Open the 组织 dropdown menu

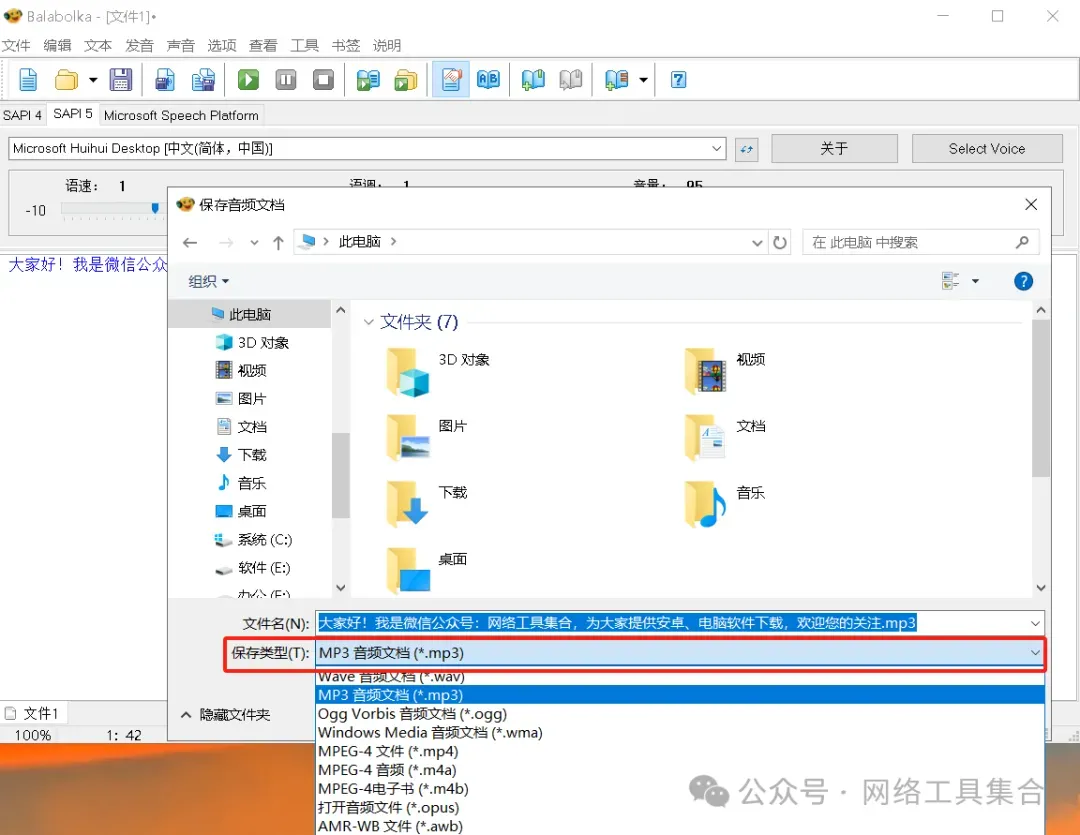tap(208, 281)
